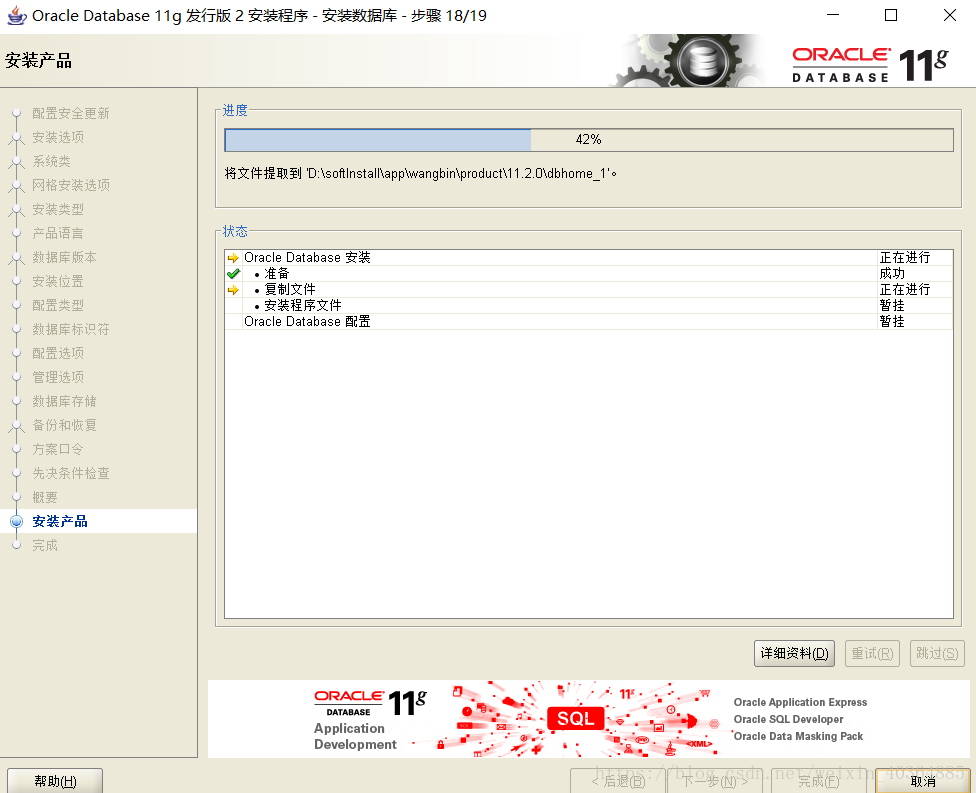
Task: Click the green checkmark icon beside 准备
Action: pos(233,273)
